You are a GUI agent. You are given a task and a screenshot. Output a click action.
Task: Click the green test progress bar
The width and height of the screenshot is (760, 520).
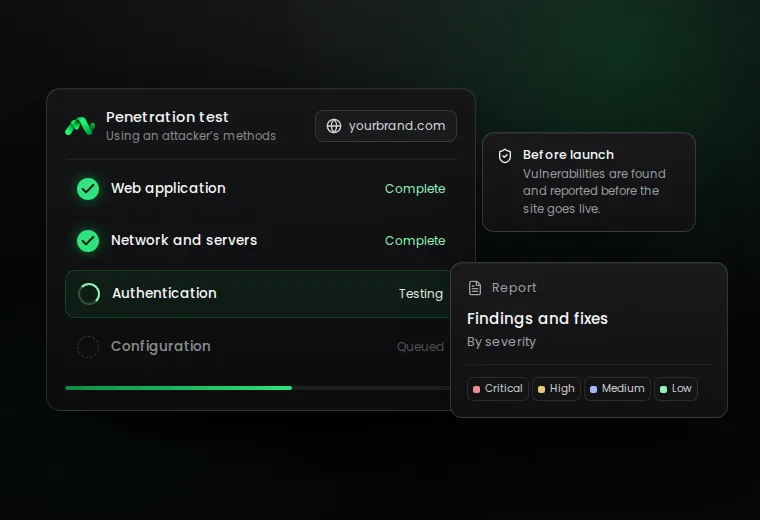point(178,388)
